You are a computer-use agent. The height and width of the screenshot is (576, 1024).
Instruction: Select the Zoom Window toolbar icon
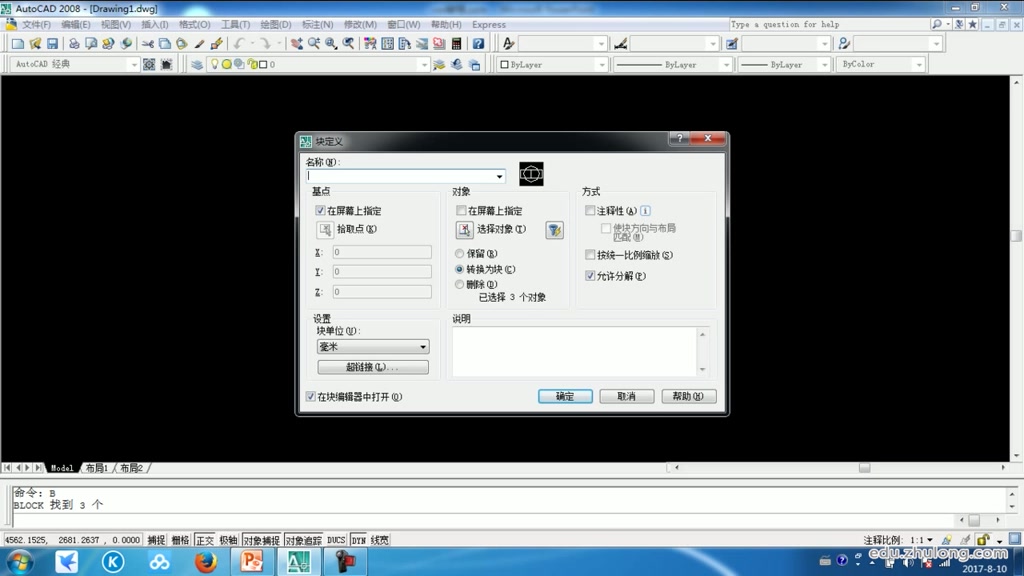pos(330,44)
